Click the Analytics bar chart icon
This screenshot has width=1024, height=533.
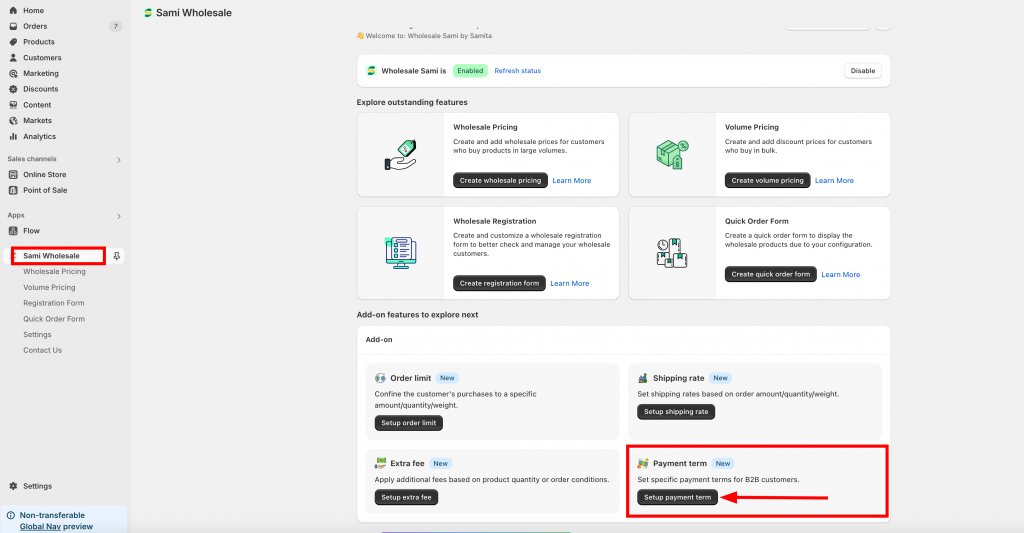click(13, 137)
